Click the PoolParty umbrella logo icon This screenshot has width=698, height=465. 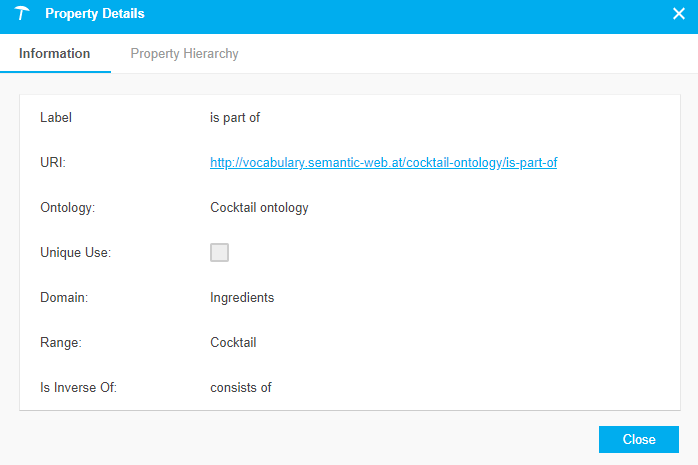(x=22, y=14)
